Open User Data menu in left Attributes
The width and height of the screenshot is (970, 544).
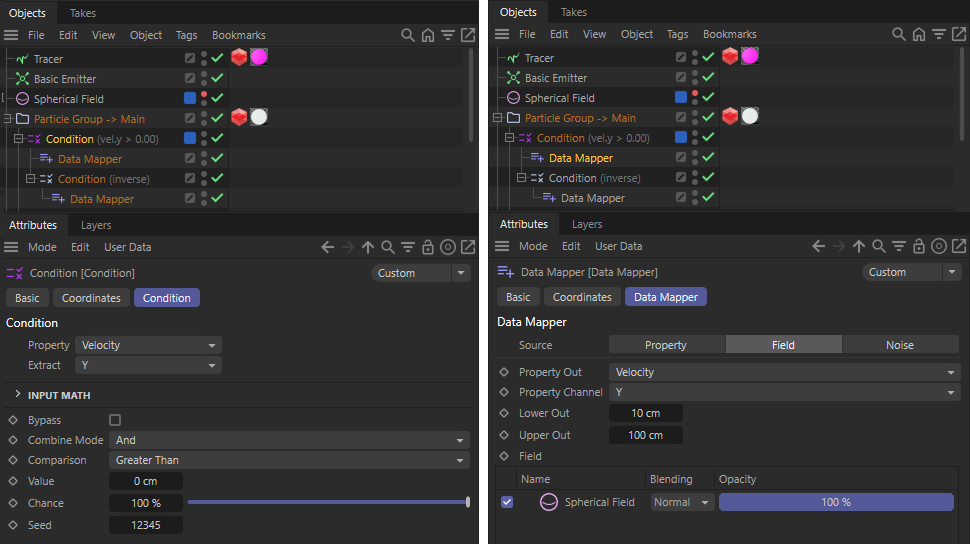coord(127,248)
